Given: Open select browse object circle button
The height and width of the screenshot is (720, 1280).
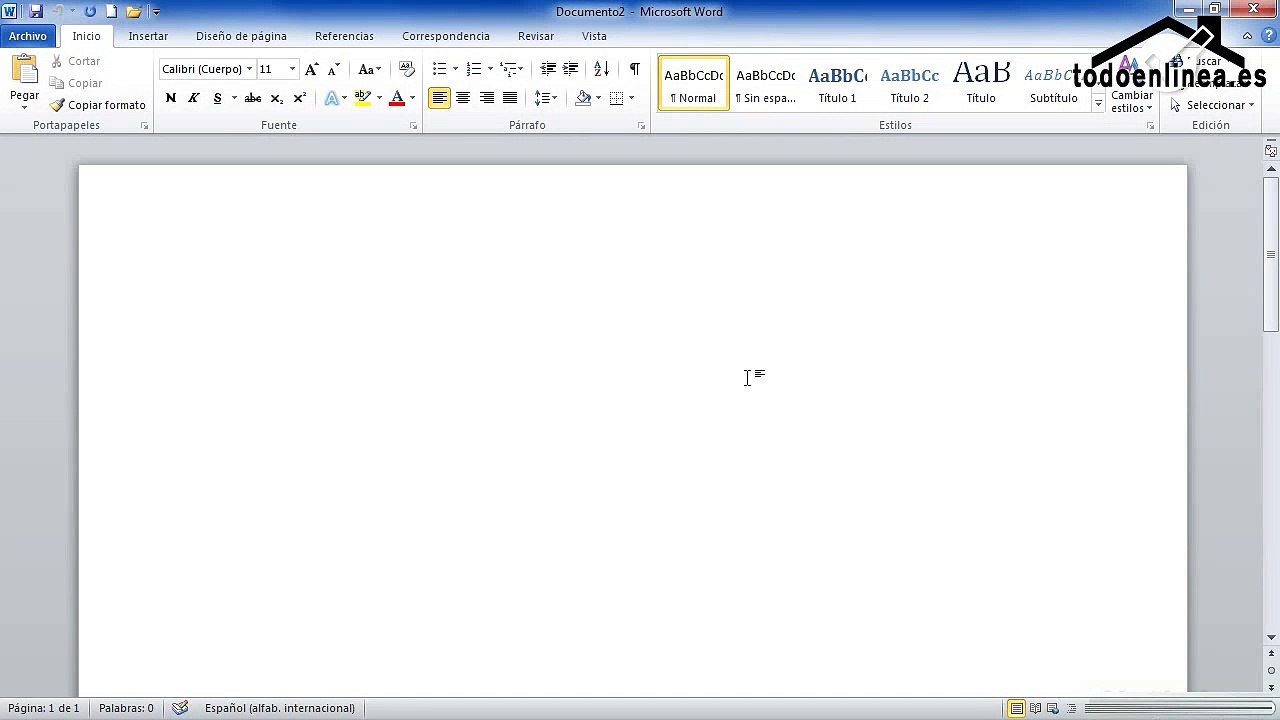Looking at the screenshot, I should pos(1272,671).
